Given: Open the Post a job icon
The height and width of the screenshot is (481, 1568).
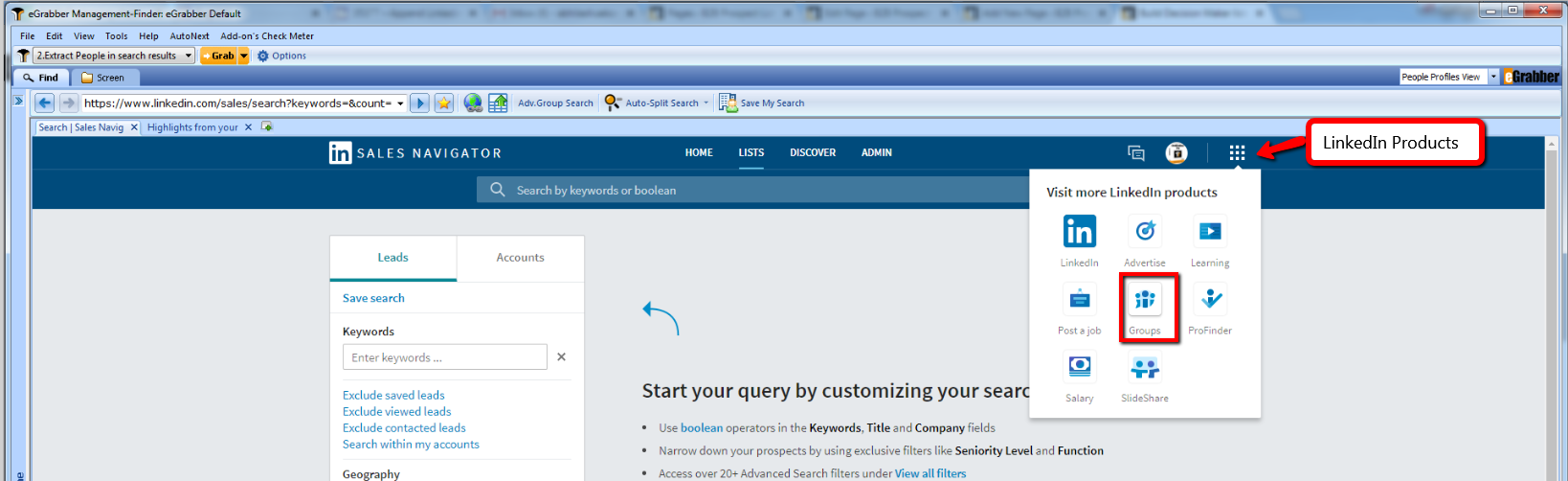Looking at the screenshot, I should (1079, 299).
